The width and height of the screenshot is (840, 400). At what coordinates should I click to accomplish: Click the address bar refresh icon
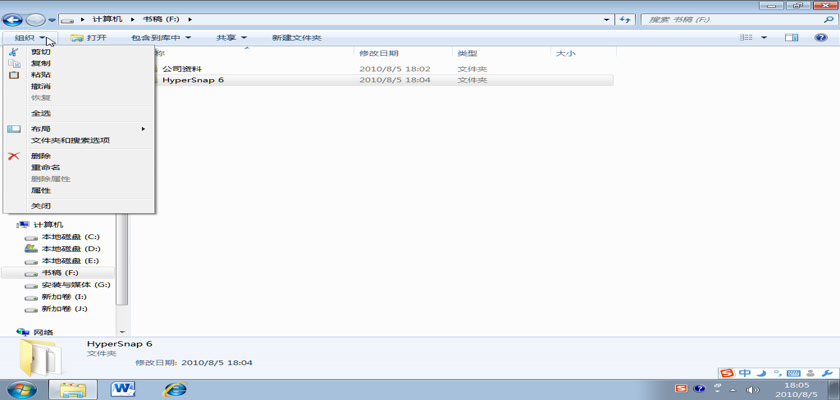click(x=624, y=19)
